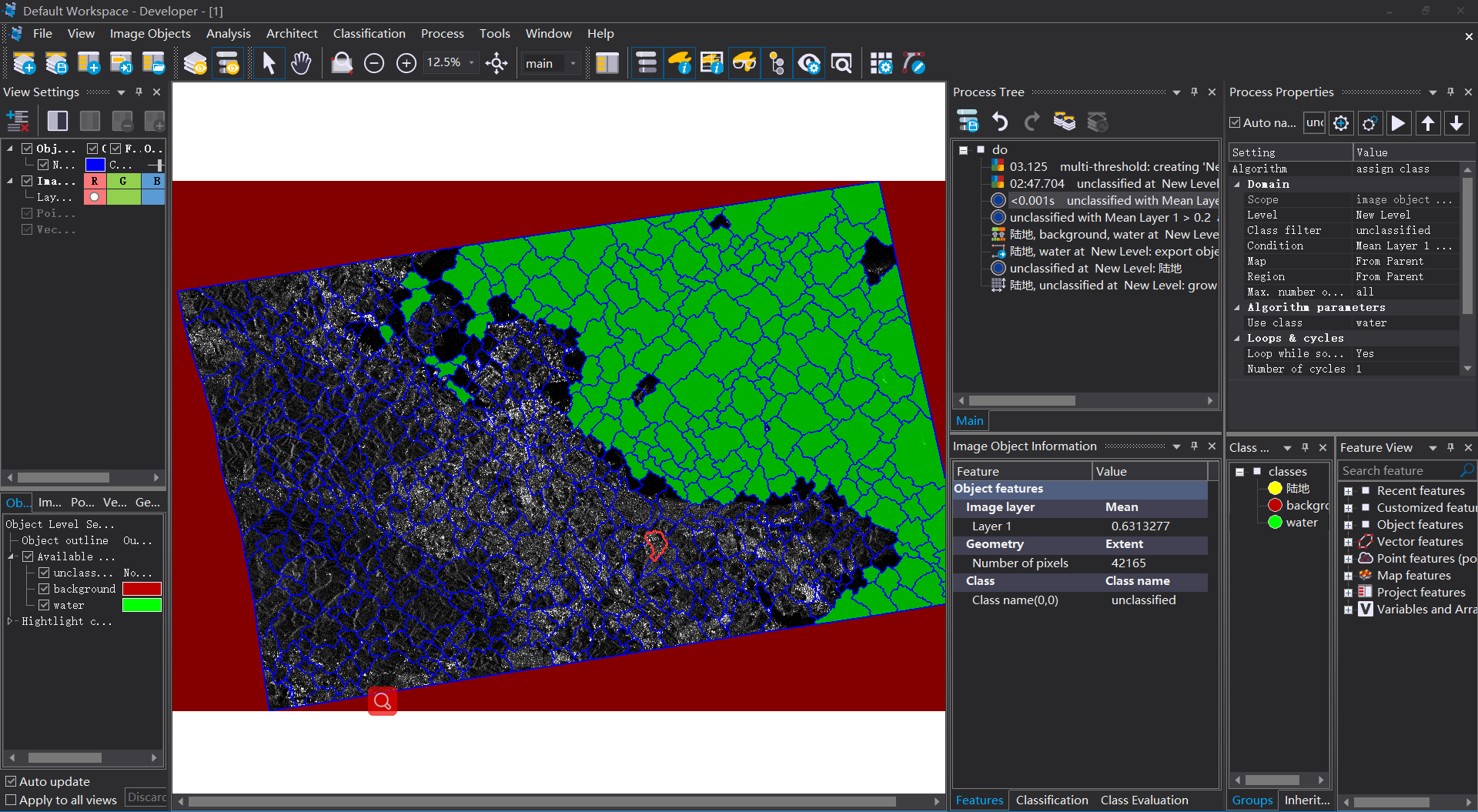The width and height of the screenshot is (1478, 812).
Task: Open the main map dropdown
Action: (573, 63)
